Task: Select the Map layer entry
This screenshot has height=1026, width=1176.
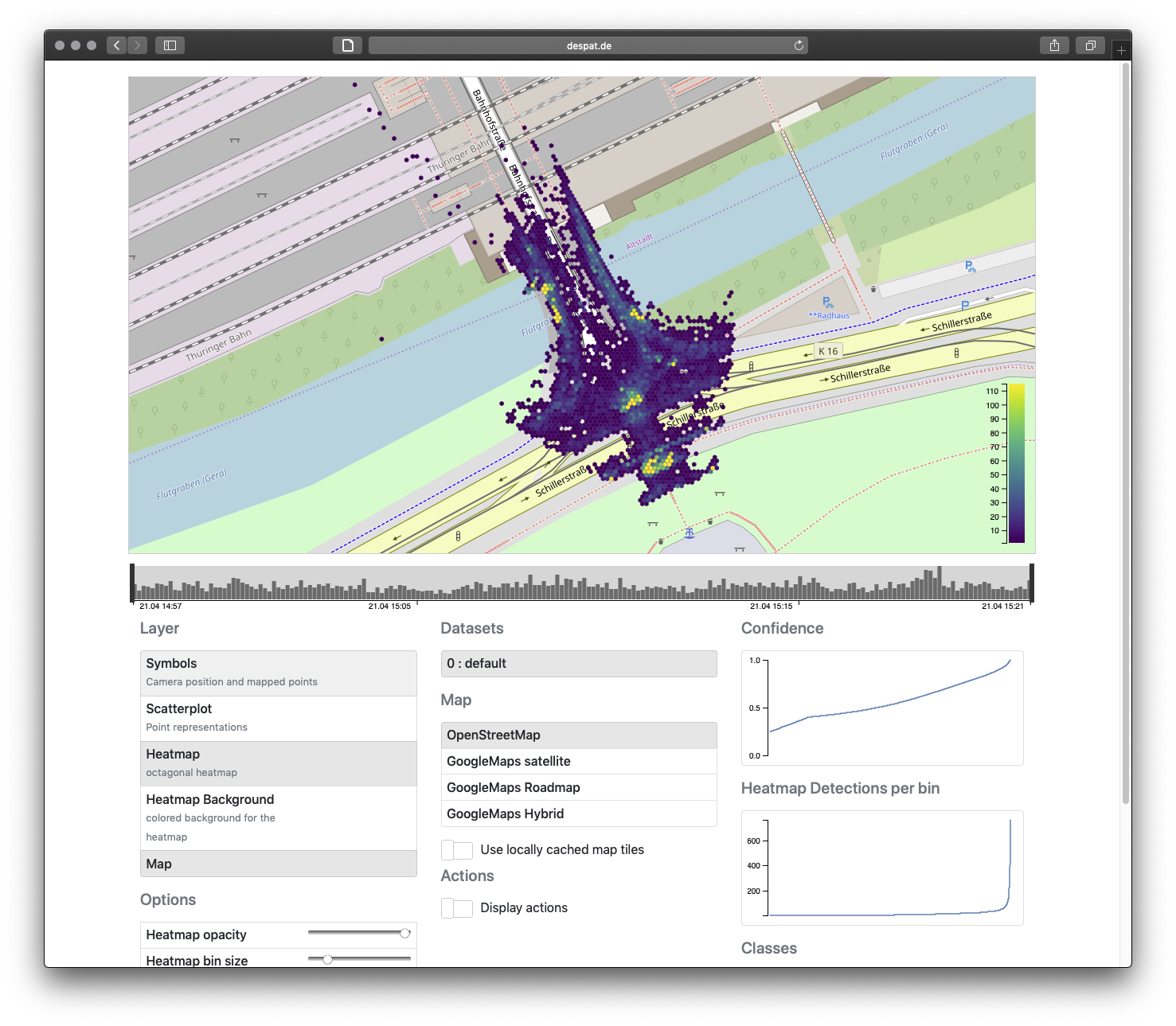Action: click(279, 864)
